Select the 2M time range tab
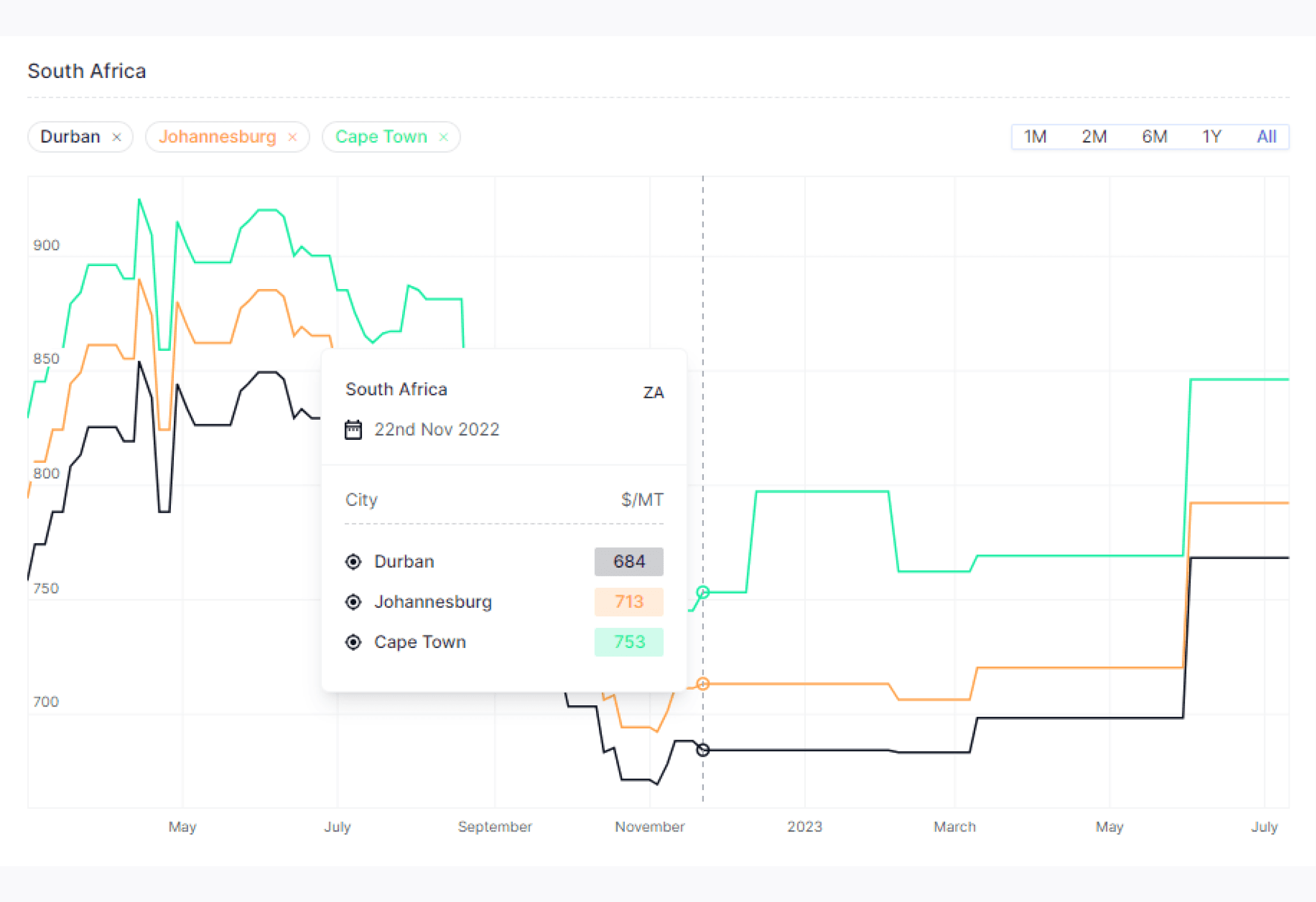The width and height of the screenshot is (1316, 902). (x=1094, y=136)
